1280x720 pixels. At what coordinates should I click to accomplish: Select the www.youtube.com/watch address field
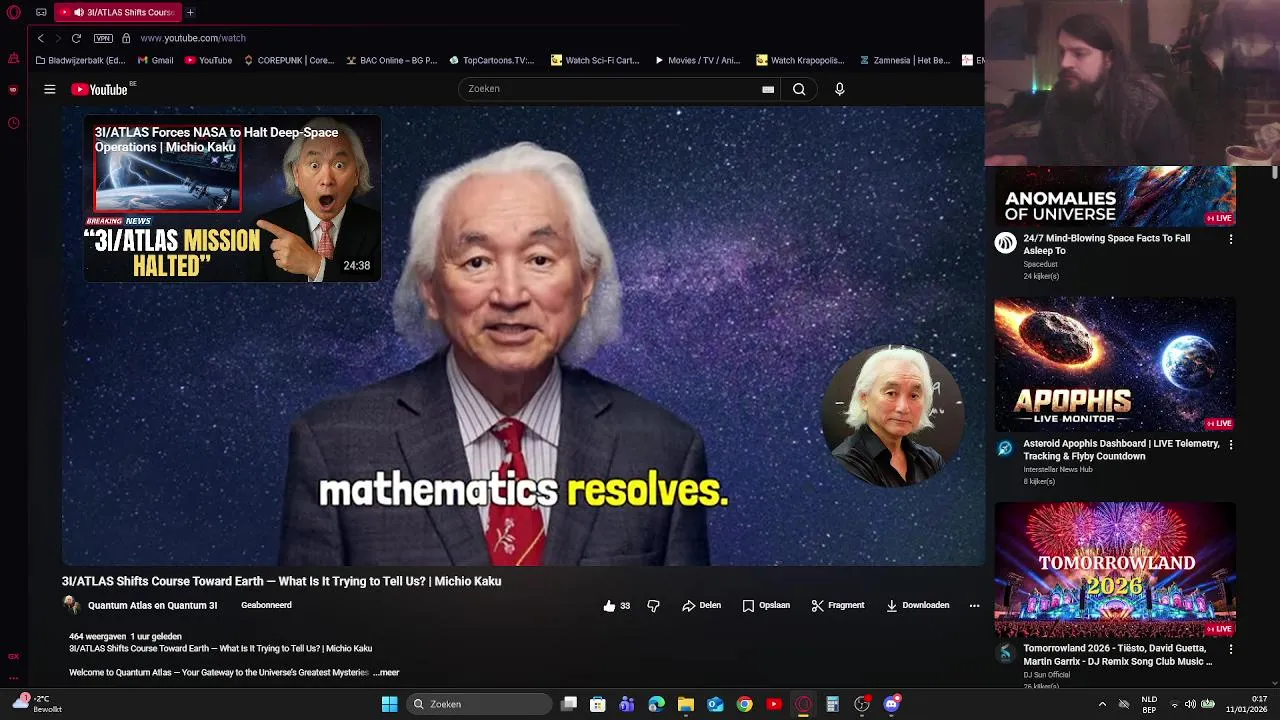pos(193,38)
